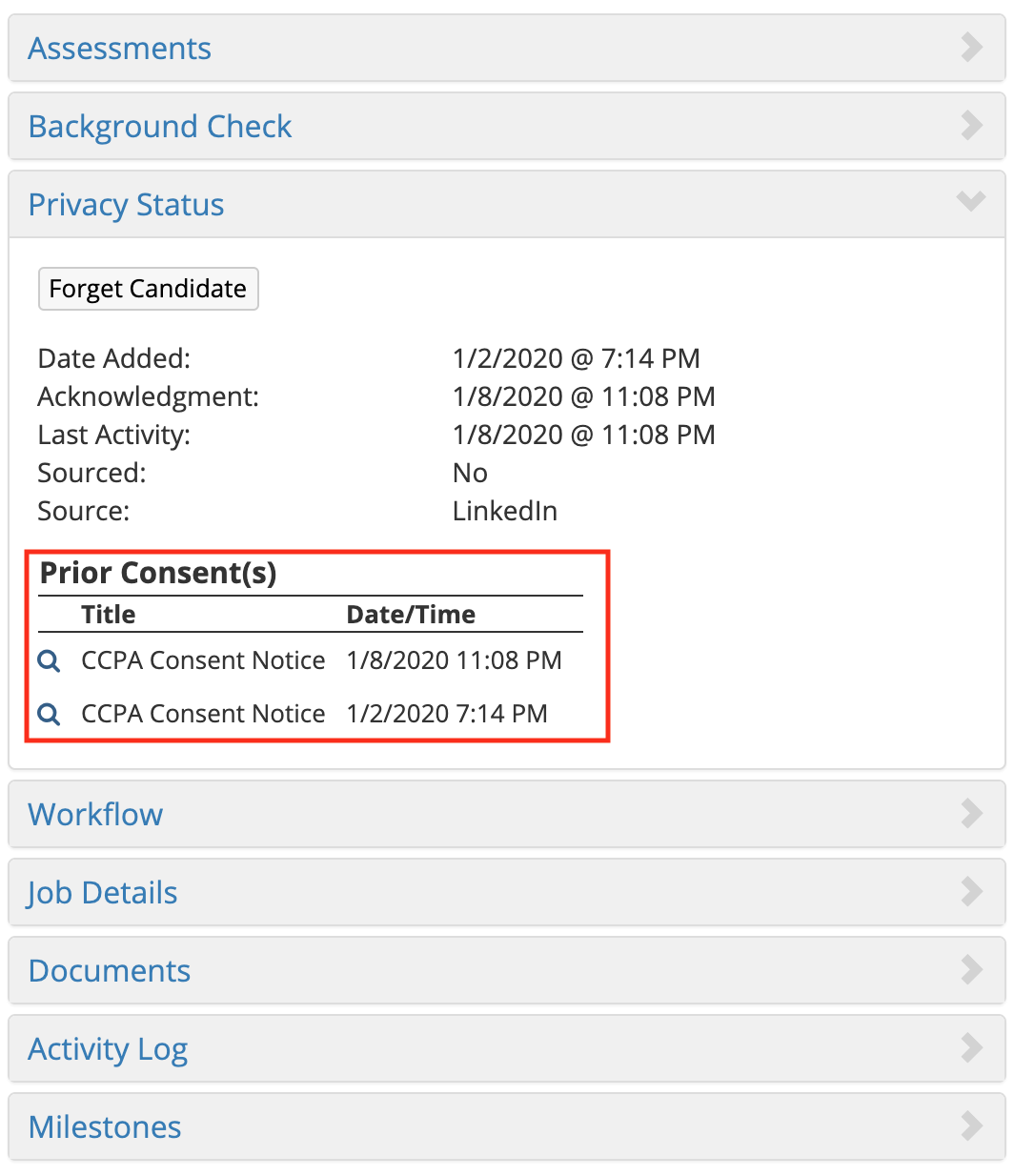Expand the Assessments section using its arrow
1014x1176 pixels.
(971, 47)
